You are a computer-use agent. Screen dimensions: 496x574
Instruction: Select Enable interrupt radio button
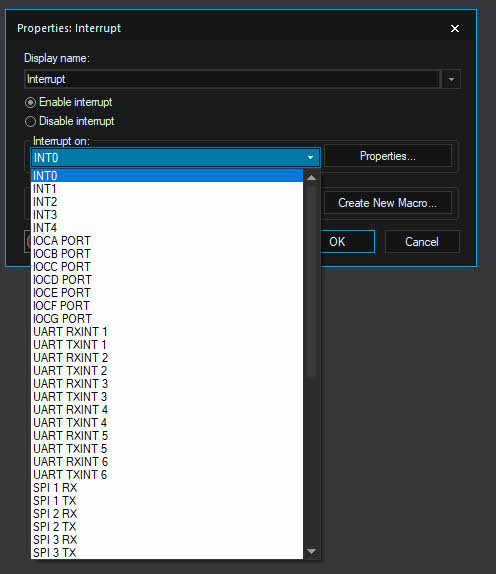(30, 102)
